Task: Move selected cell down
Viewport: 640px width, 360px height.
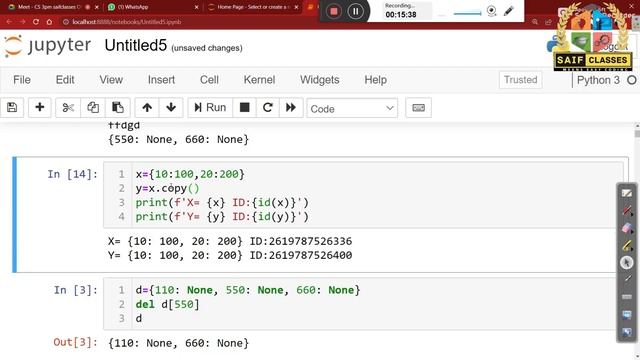Action: coord(171,108)
